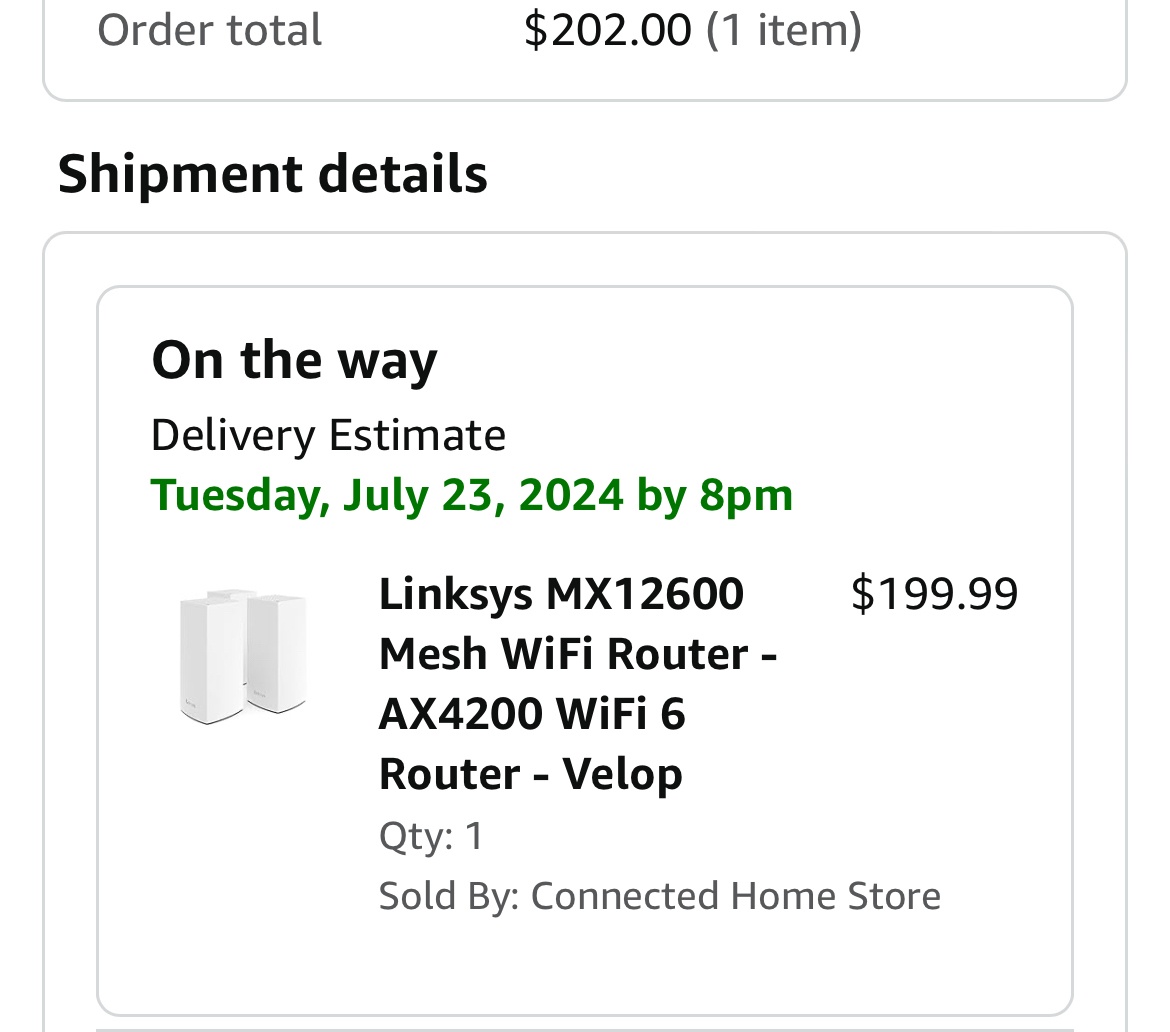Click the $202.00 order total amount
Screen dimensions: 1170x1032
tap(607, 30)
